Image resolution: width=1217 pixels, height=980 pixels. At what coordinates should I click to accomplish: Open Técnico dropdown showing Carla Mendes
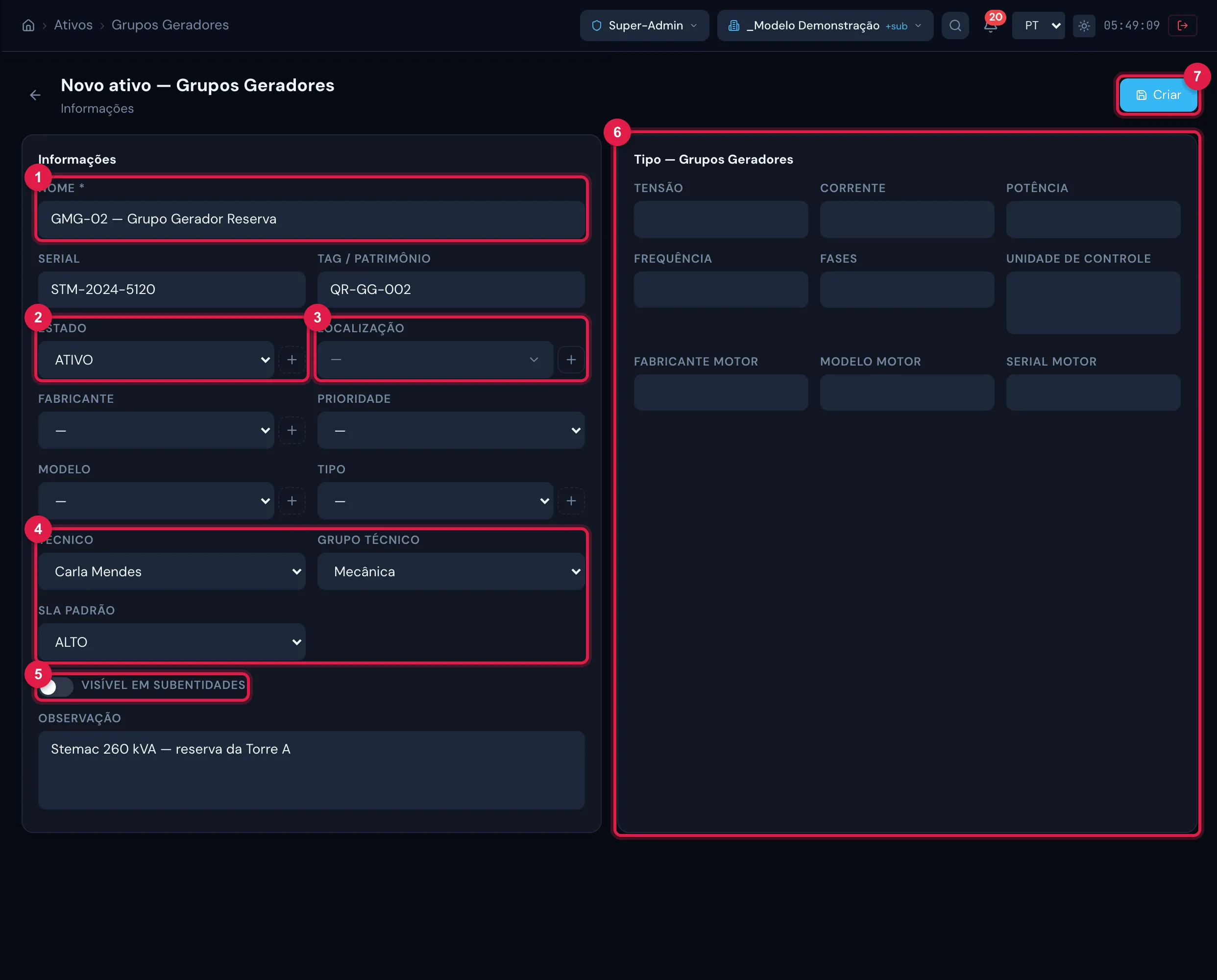tap(171, 571)
